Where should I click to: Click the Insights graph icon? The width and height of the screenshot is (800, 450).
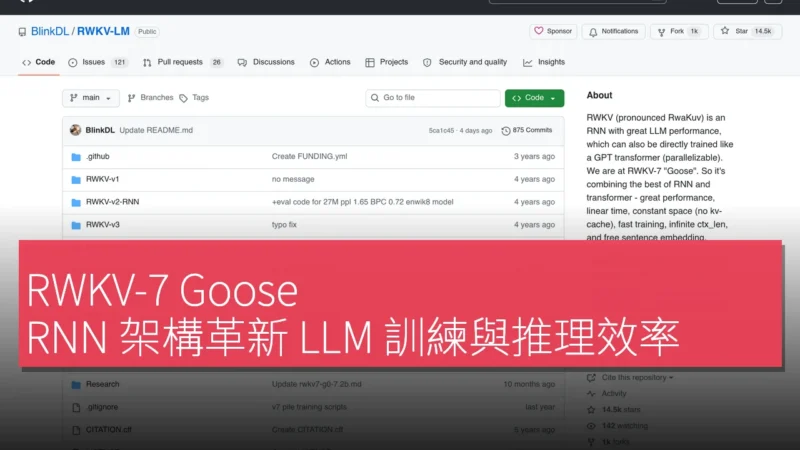pos(528,62)
